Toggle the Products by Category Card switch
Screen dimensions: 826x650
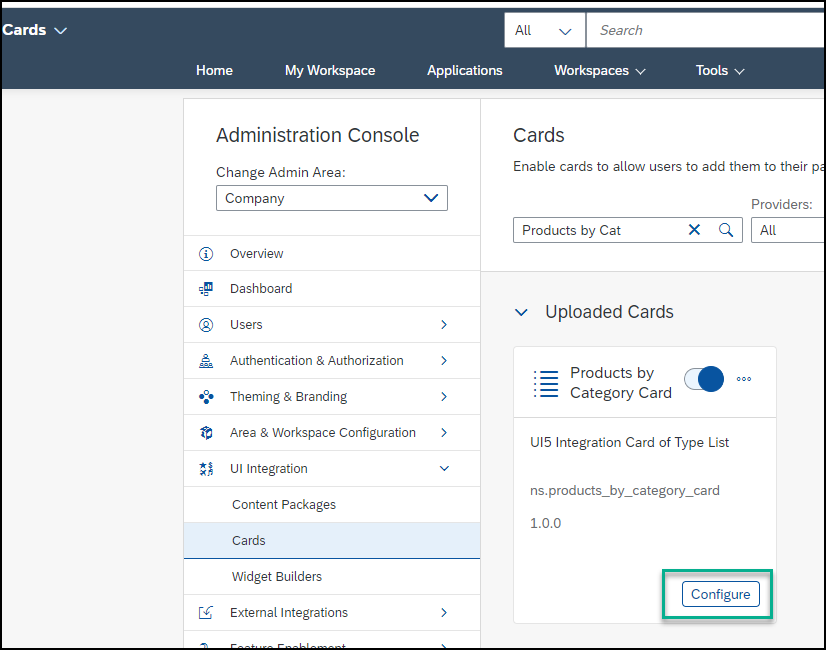(x=704, y=379)
